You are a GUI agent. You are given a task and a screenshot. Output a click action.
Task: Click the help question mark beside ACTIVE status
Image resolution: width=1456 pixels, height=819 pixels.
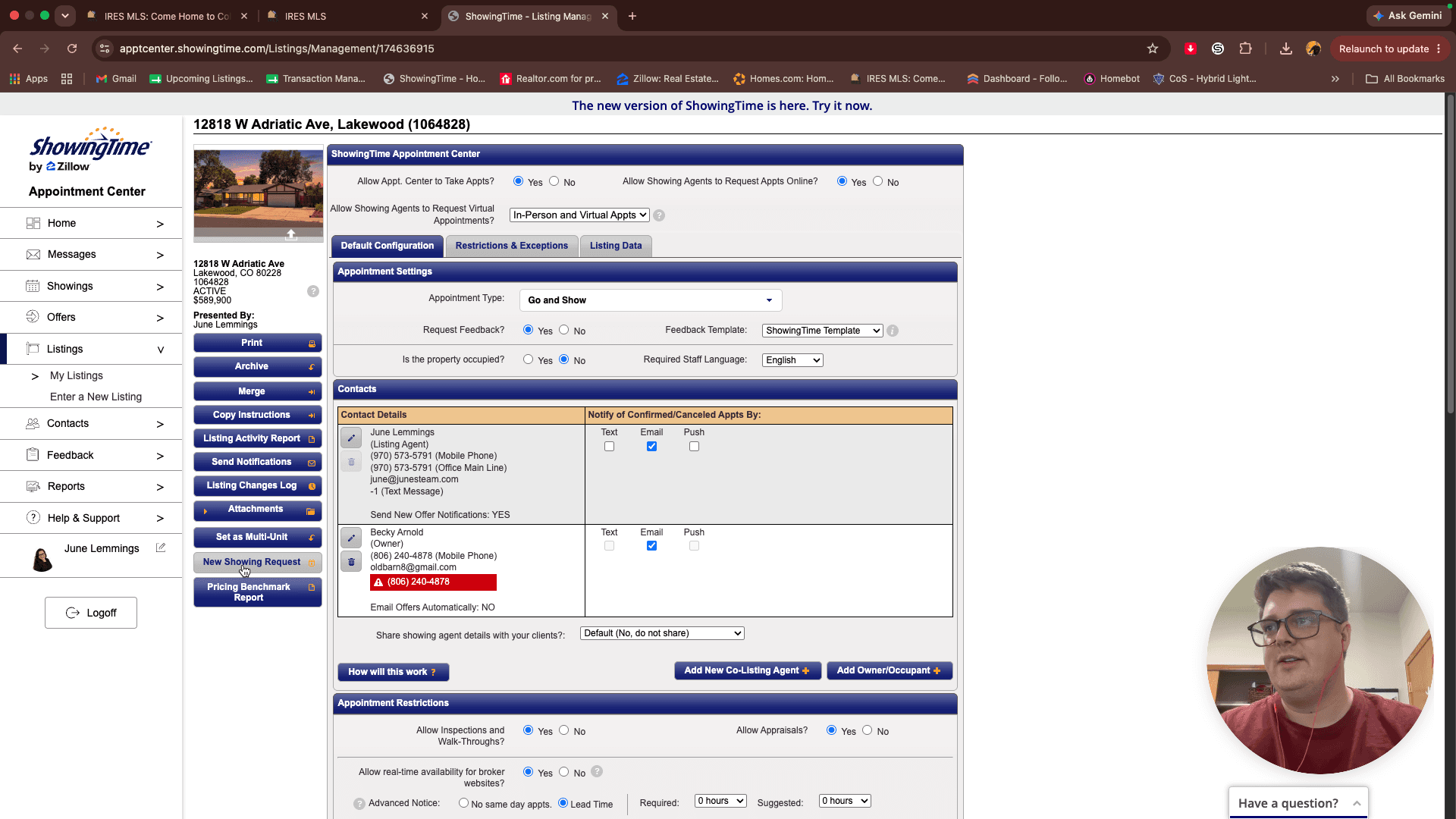tap(313, 291)
